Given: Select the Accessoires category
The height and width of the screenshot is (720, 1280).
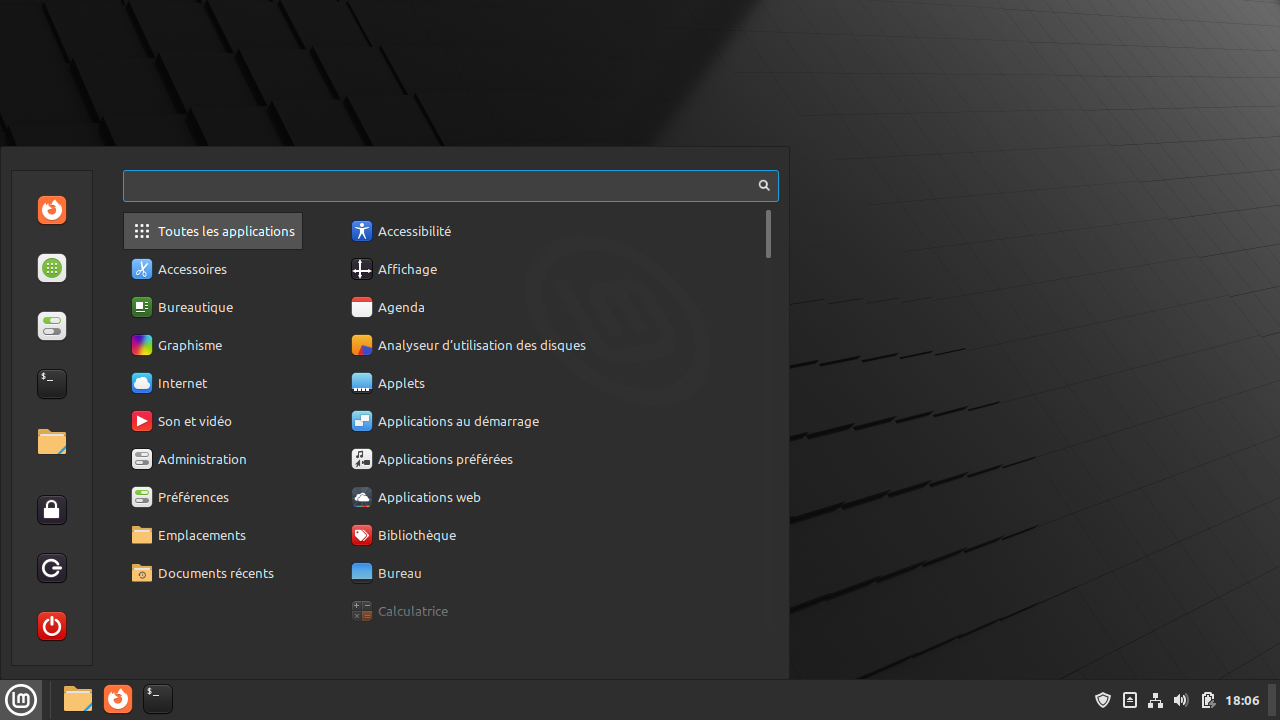Looking at the screenshot, I should click(x=192, y=269).
